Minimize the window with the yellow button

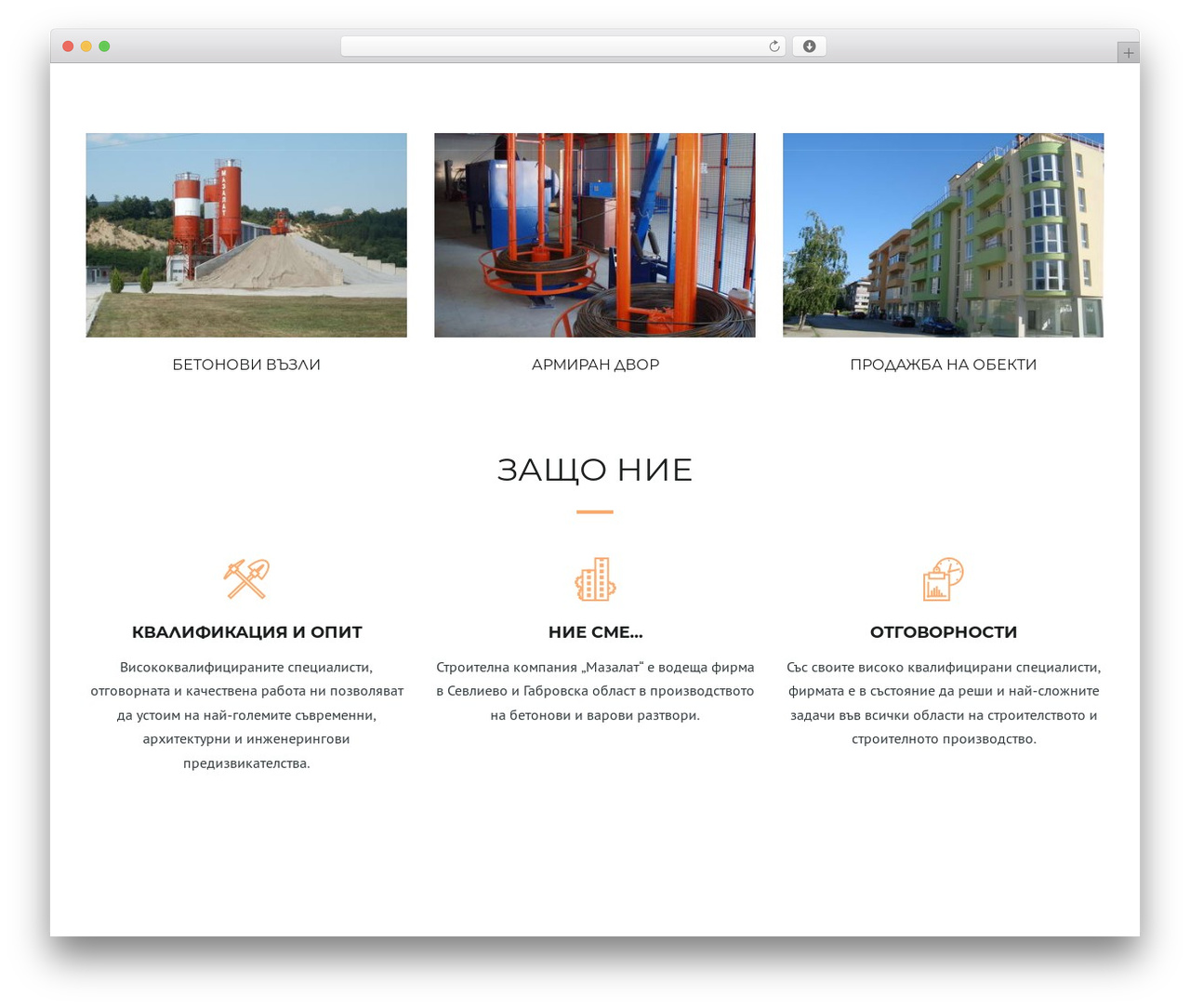point(86,46)
